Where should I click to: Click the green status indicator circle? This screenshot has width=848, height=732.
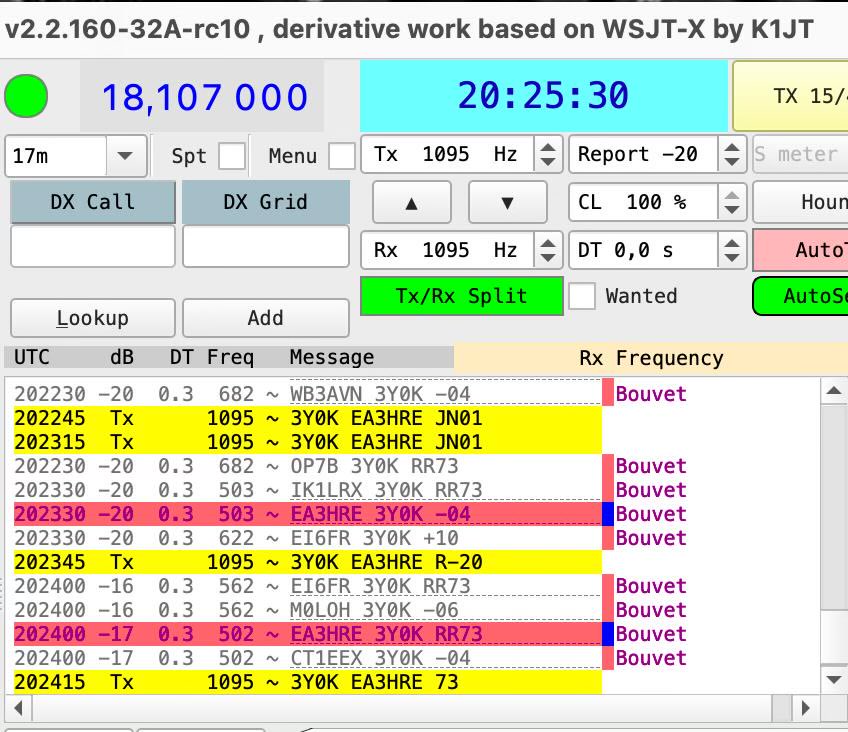26,96
